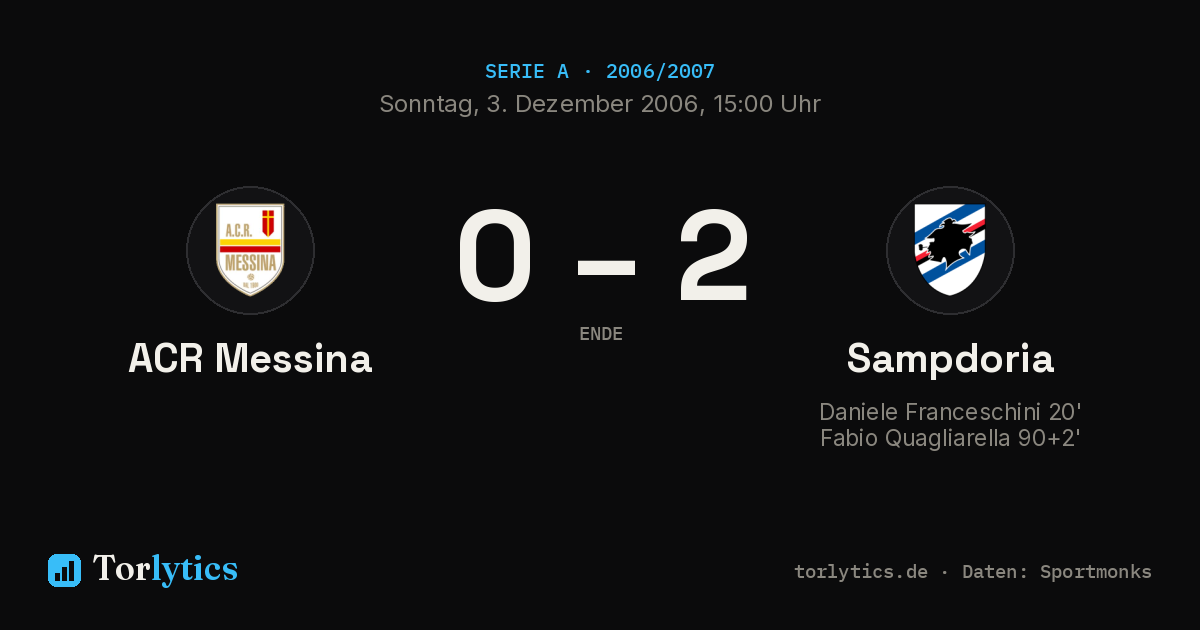
Task: Click the home score digit 0
Action: (495, 256)
